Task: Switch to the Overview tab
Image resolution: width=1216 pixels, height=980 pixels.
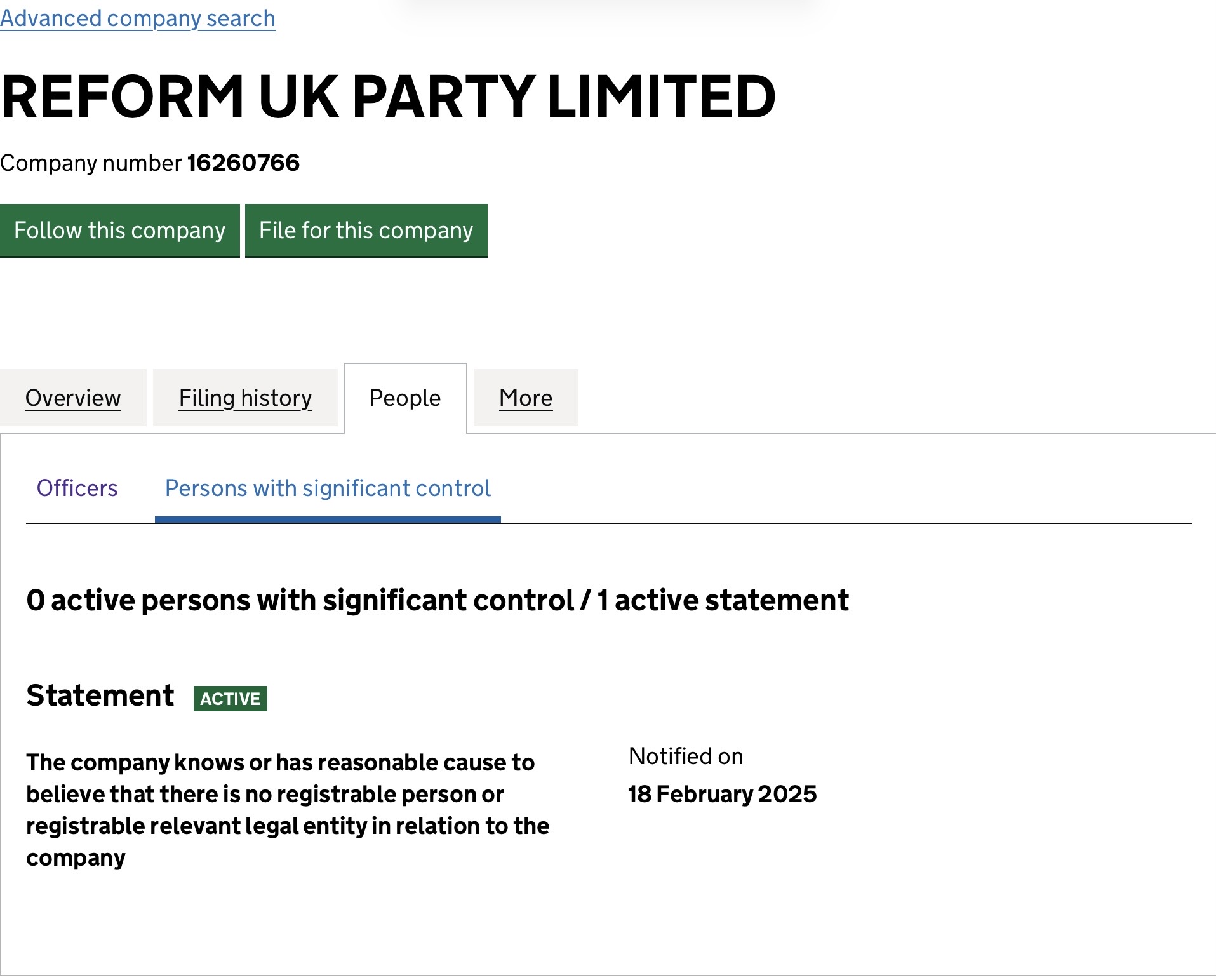Action: pos(73,398)
